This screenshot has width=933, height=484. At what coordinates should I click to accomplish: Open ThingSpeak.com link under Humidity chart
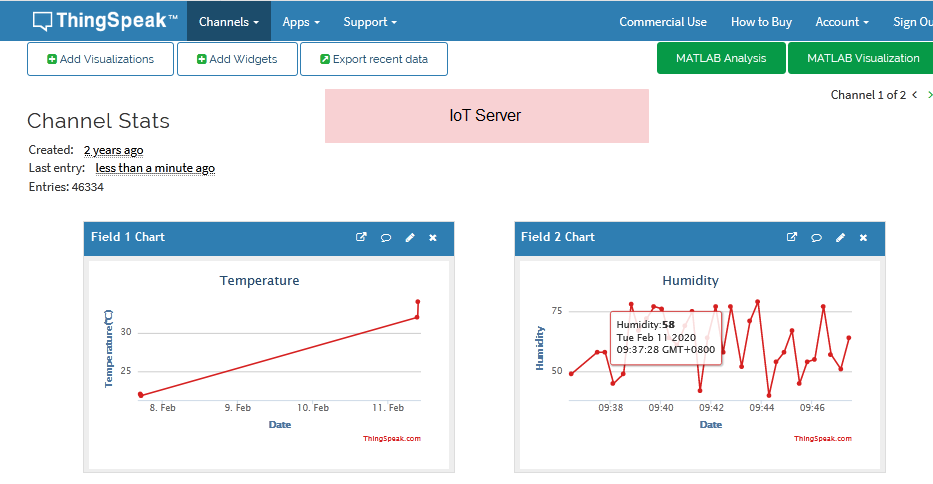coord(822,439)
